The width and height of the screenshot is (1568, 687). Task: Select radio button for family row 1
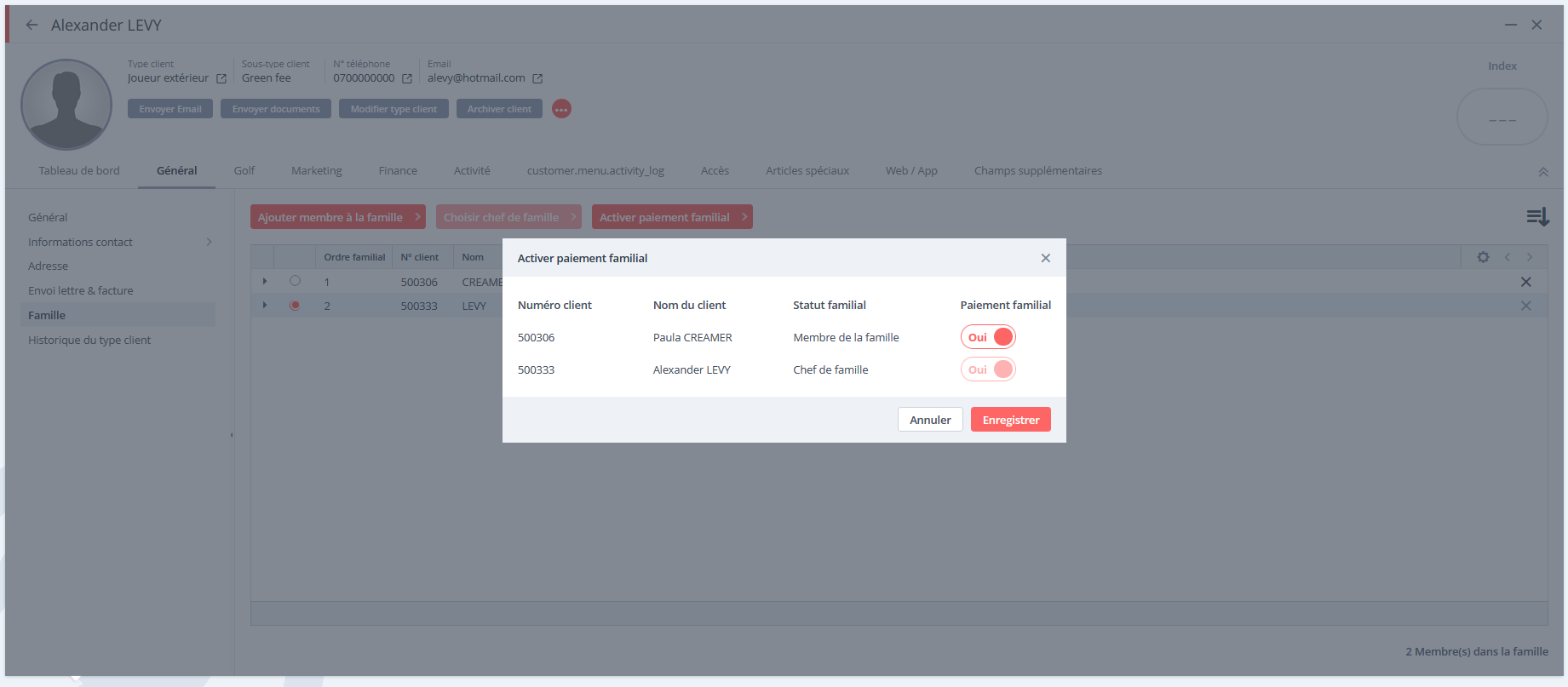click(x=295, y=281)
